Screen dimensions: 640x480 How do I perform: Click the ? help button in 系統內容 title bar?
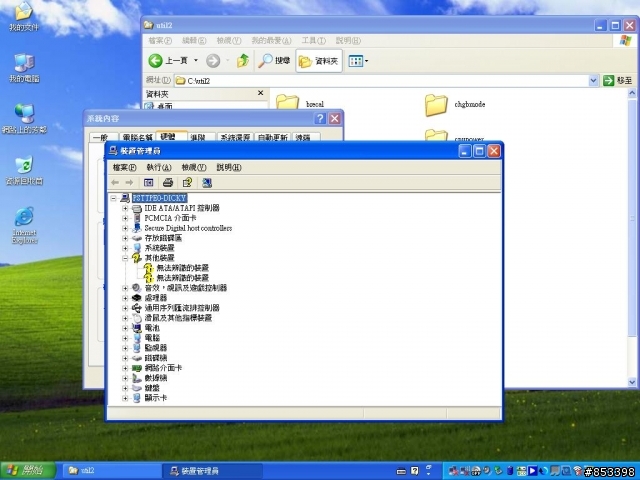(x=320, y=119)
